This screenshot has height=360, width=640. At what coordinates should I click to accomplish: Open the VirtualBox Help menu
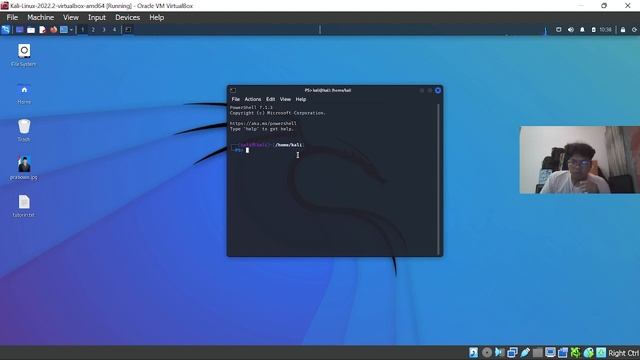pyautogui.click(x=156, y=18)
